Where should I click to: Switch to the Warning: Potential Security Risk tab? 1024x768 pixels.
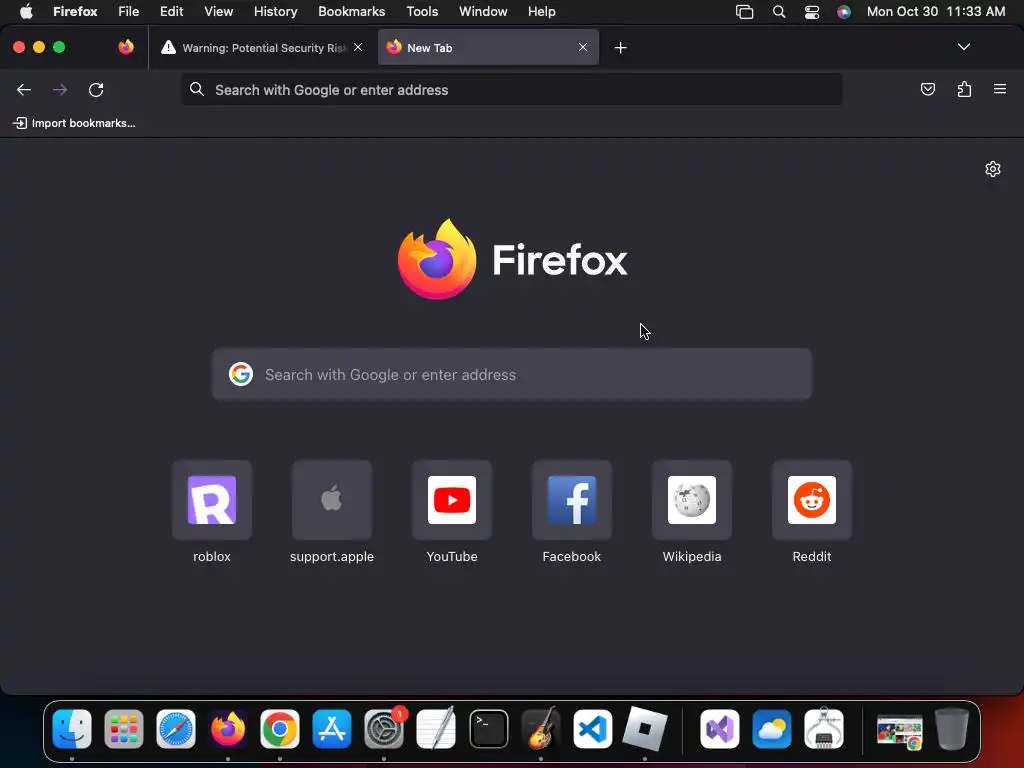click(x=263, y=48)
